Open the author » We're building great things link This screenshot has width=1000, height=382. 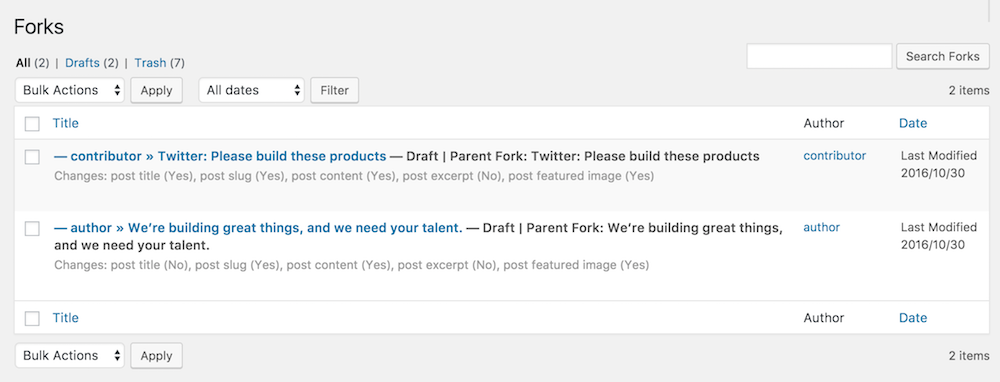coord(258,228)
